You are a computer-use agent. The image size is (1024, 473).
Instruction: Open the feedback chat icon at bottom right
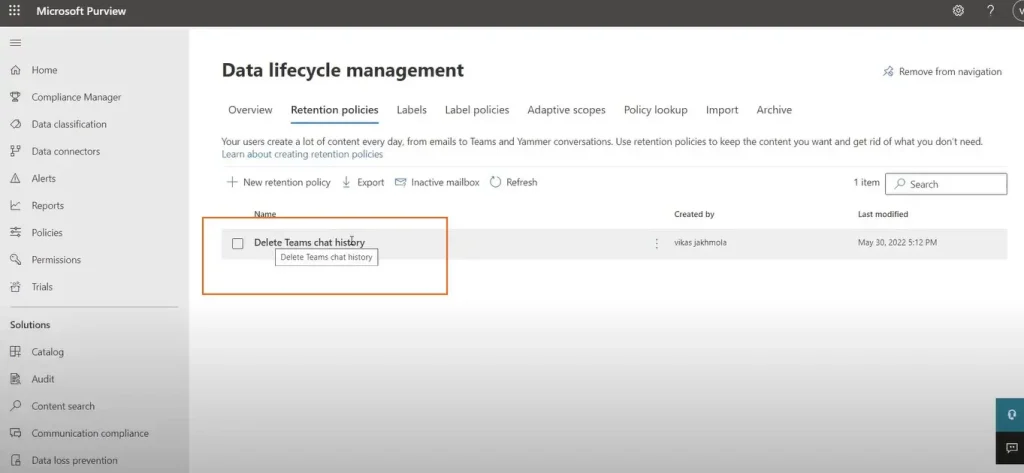[x=1010, y=447]
